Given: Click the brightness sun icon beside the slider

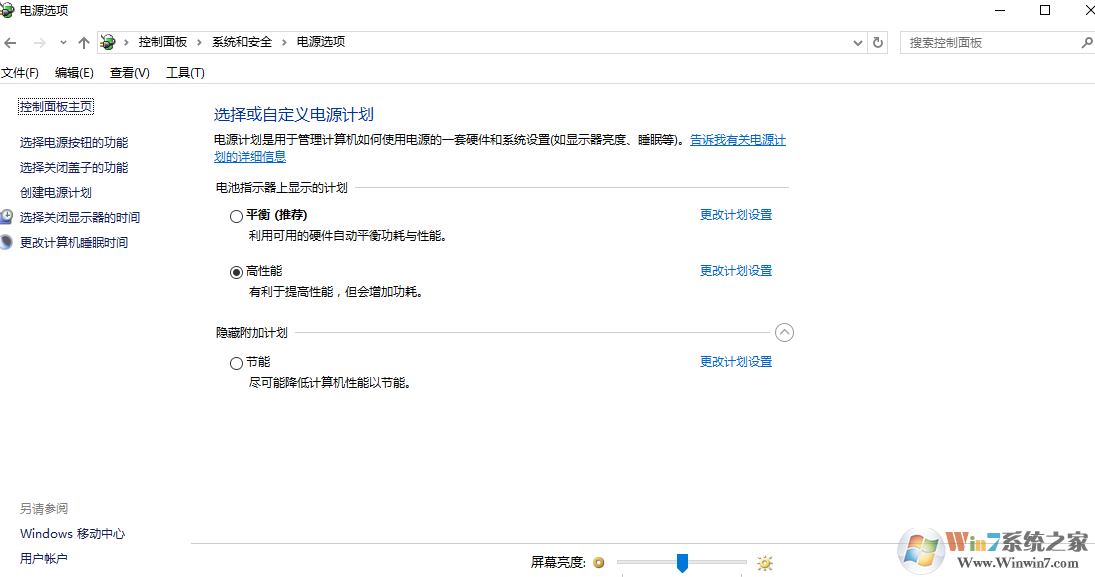Looking at the screenshot, I should (766, 563).
